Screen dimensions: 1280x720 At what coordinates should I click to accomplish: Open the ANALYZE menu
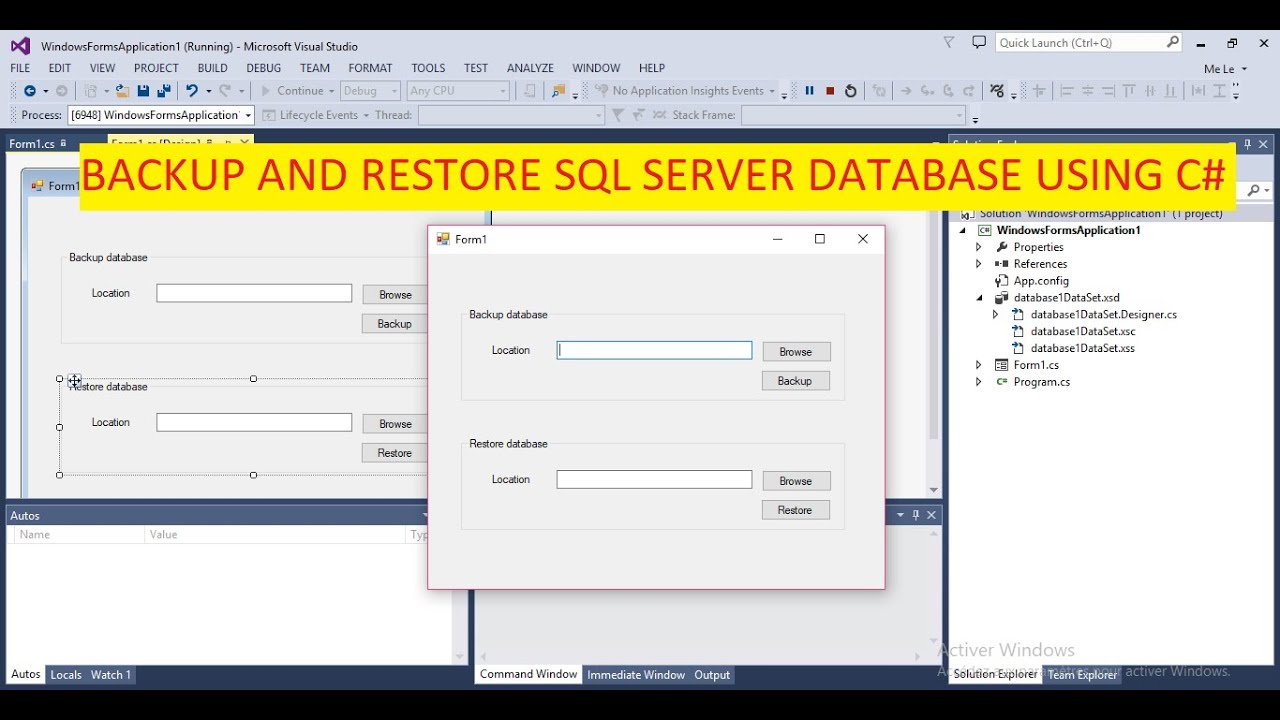coord(530,68)
